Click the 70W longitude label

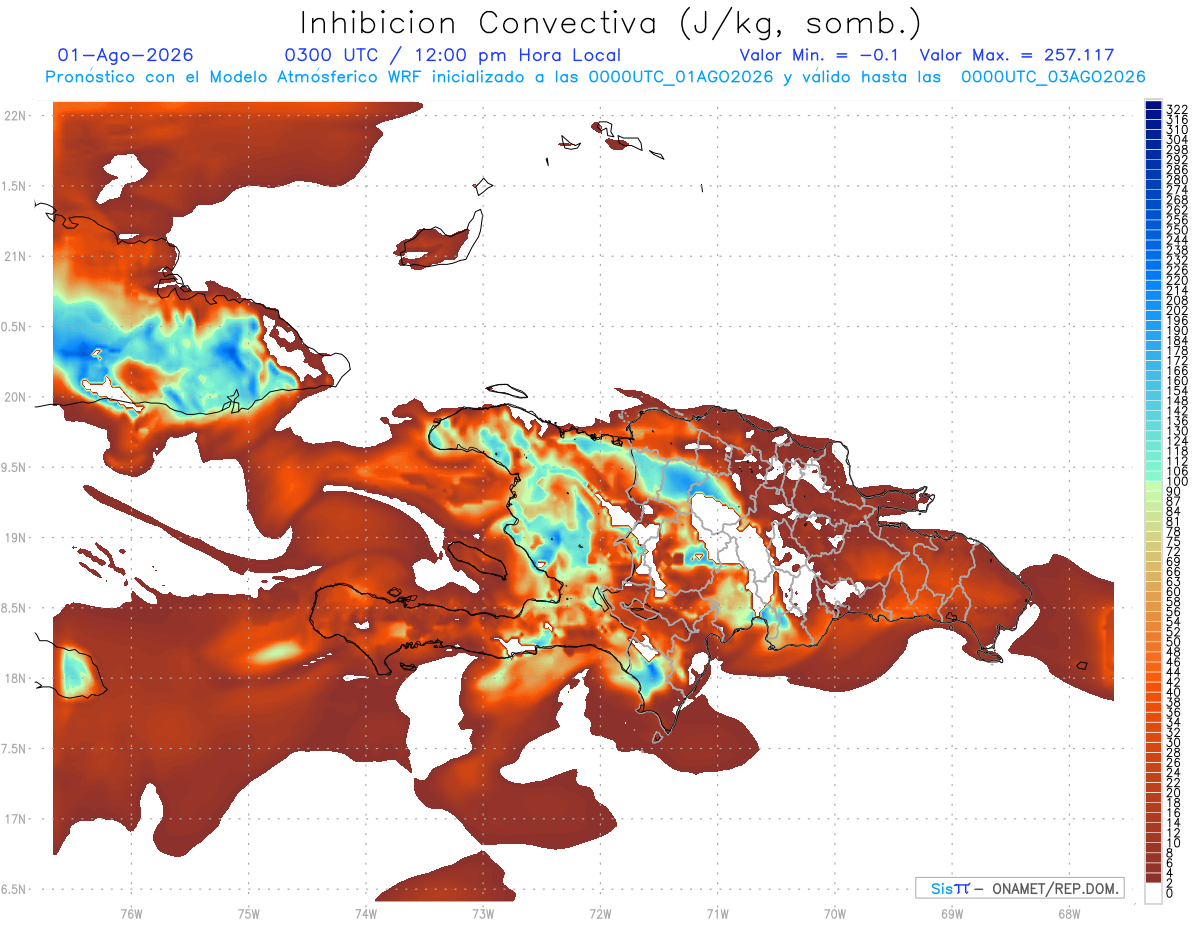point(835,914)
